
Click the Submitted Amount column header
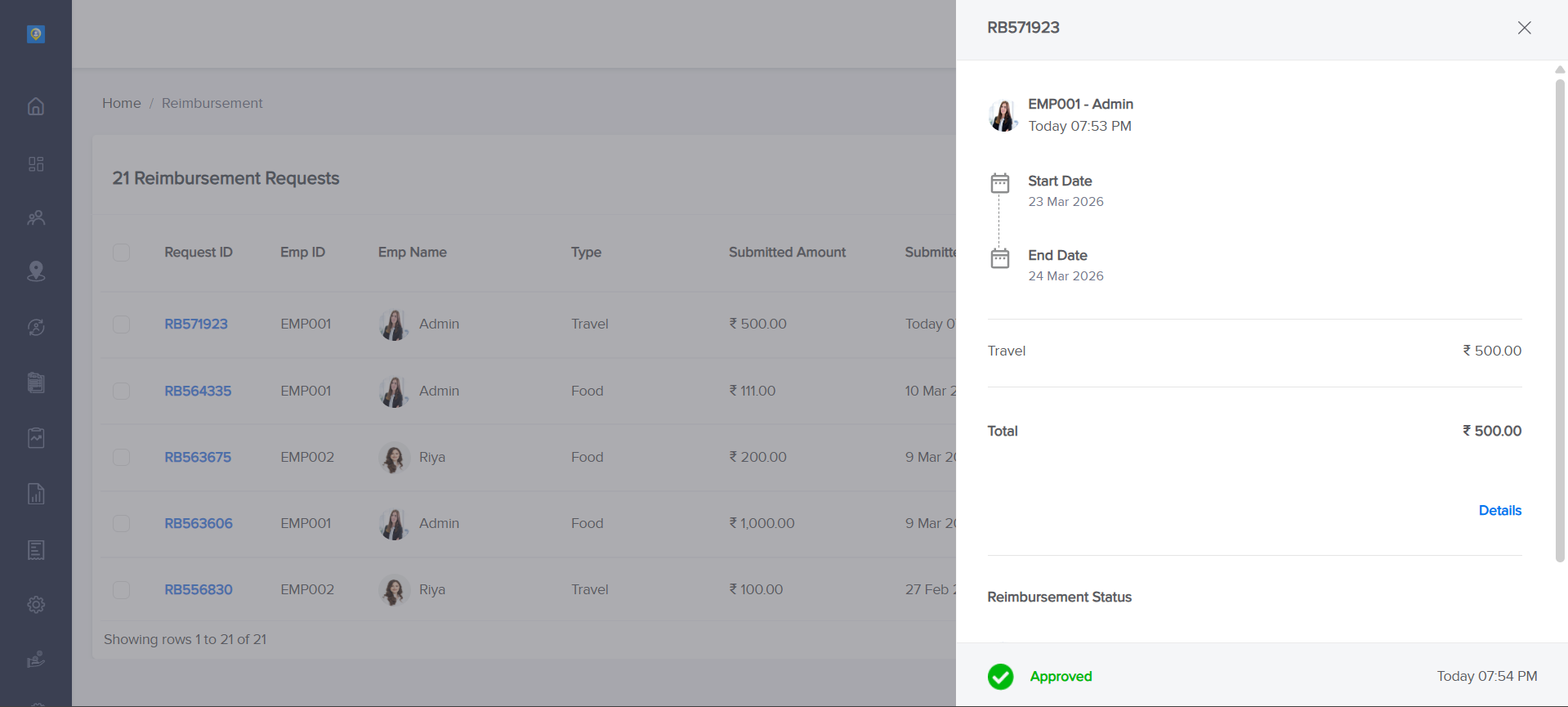787,253
